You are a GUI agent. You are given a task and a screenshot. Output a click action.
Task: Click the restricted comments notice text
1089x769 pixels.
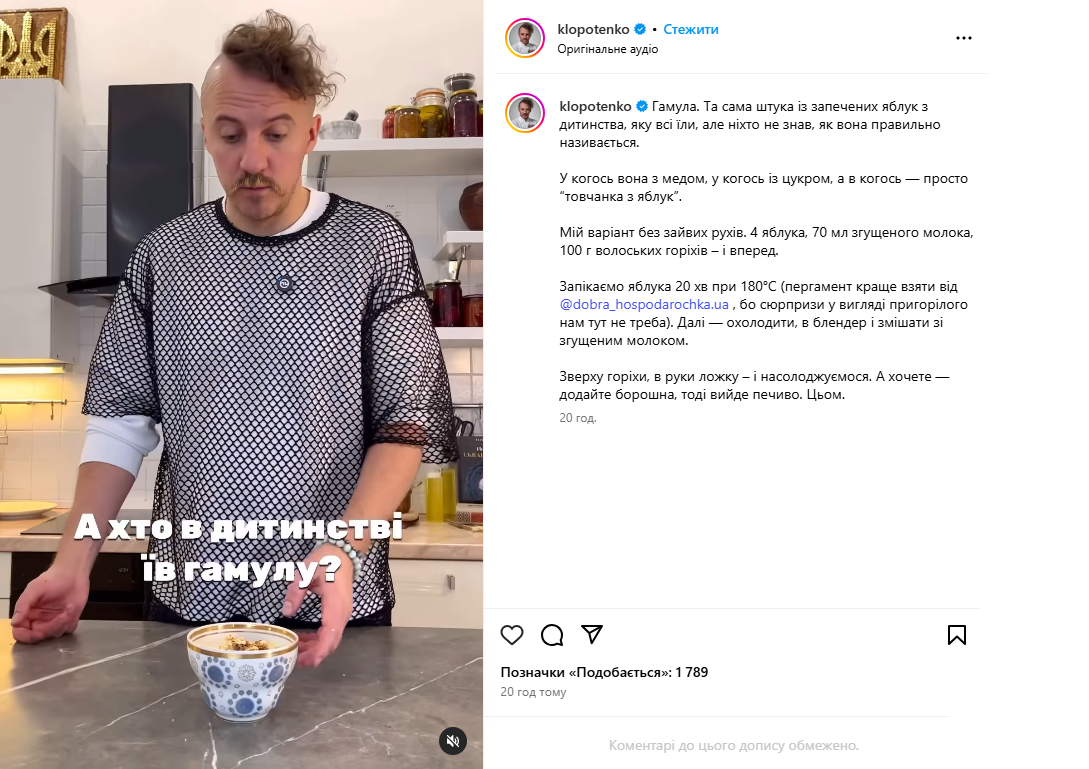733,745
